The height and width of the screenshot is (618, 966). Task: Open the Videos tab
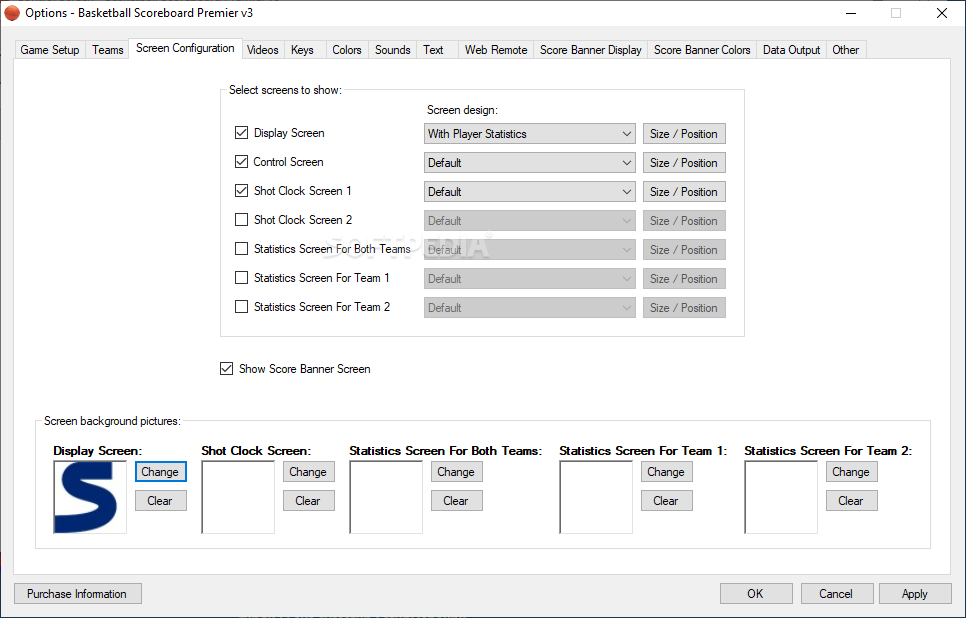point(262,50)
